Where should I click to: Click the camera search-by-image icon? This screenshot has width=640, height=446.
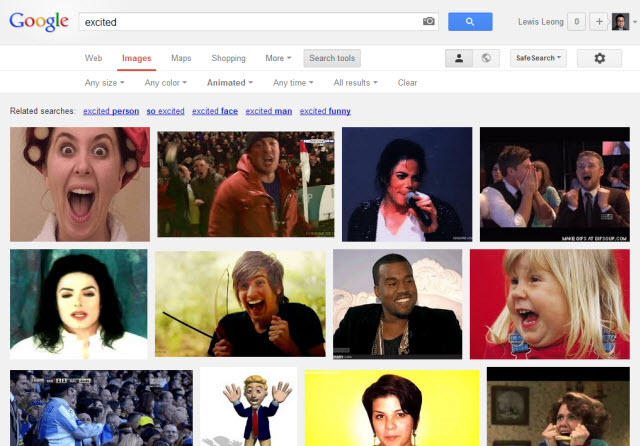click(429, 21)
